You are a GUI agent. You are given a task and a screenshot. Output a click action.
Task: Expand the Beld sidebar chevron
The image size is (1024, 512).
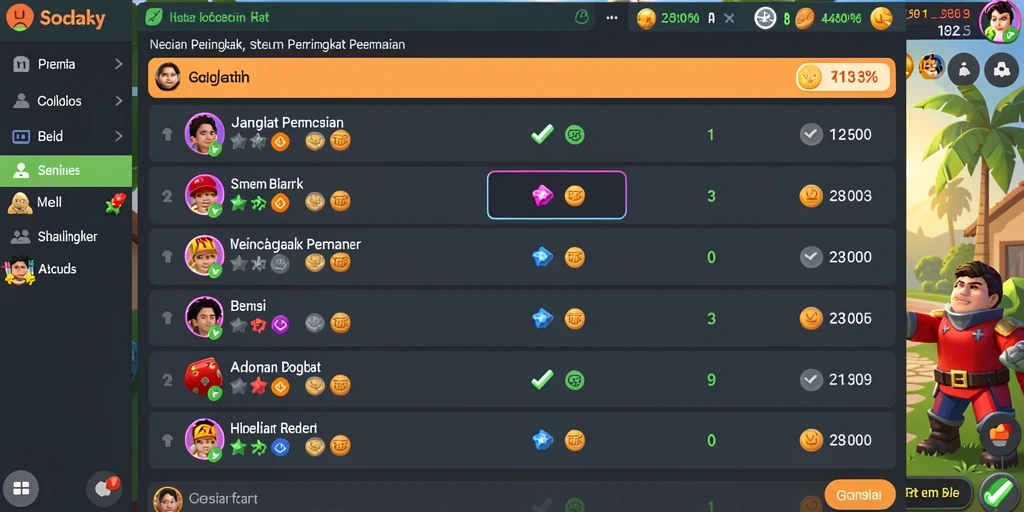coord(118,136)
